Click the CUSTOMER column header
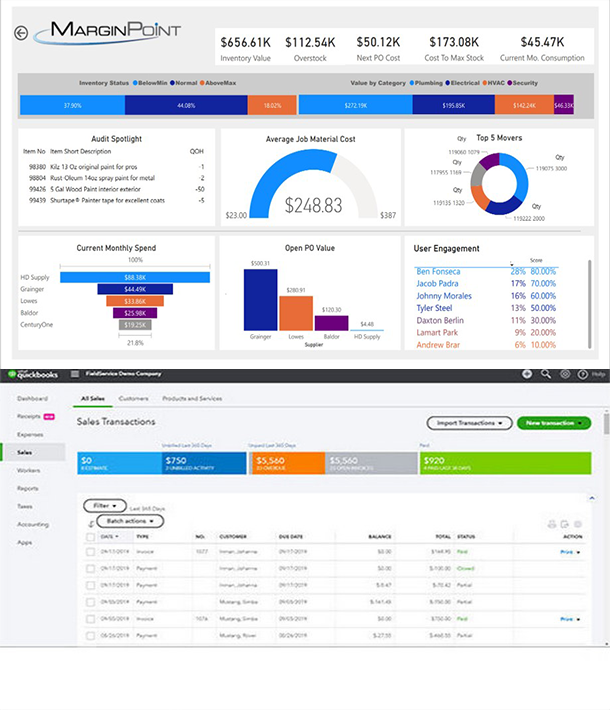Image resolution: width=610 pixels, height=710 pixels. 233,537
